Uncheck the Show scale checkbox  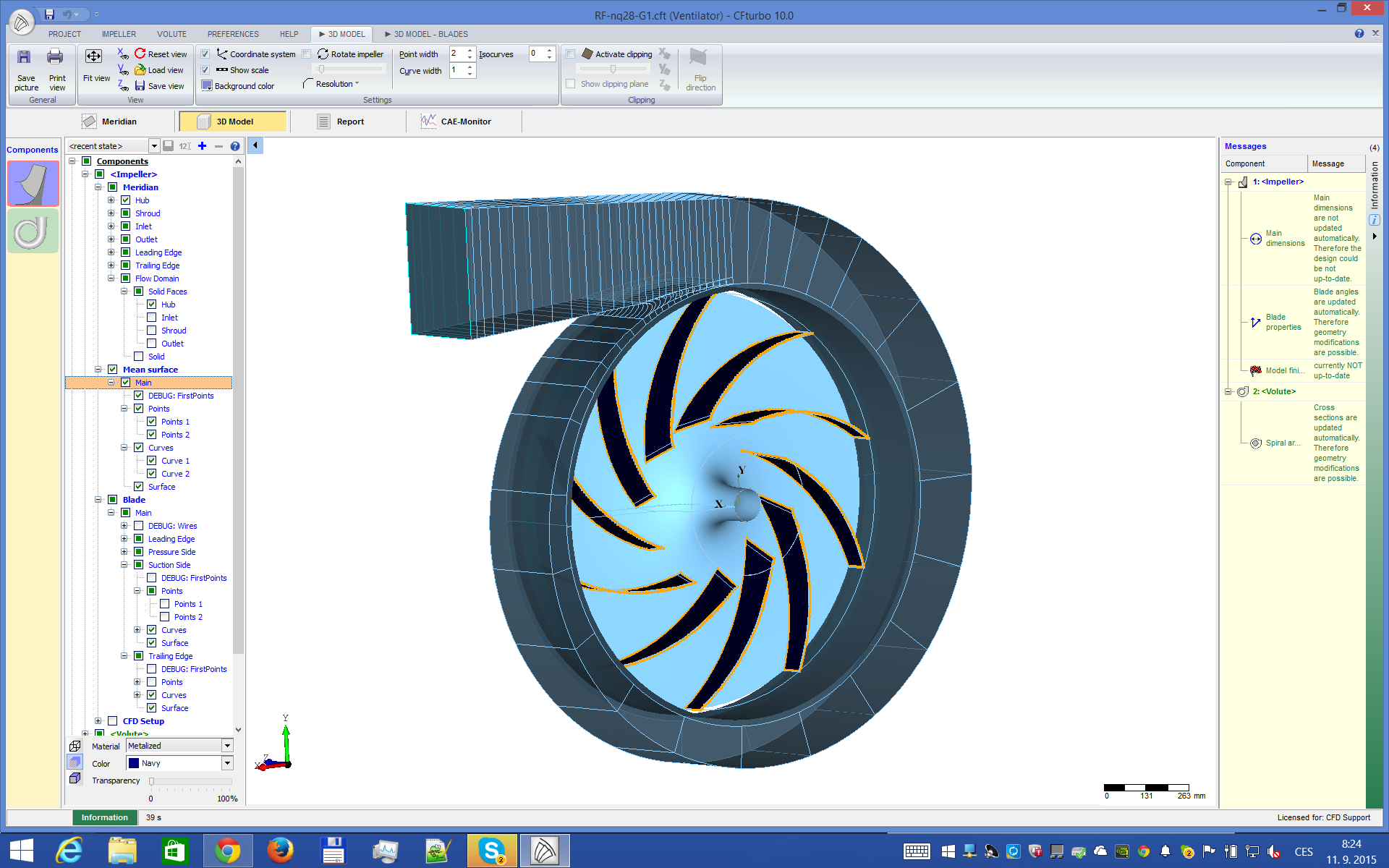[x=205, y=70]
